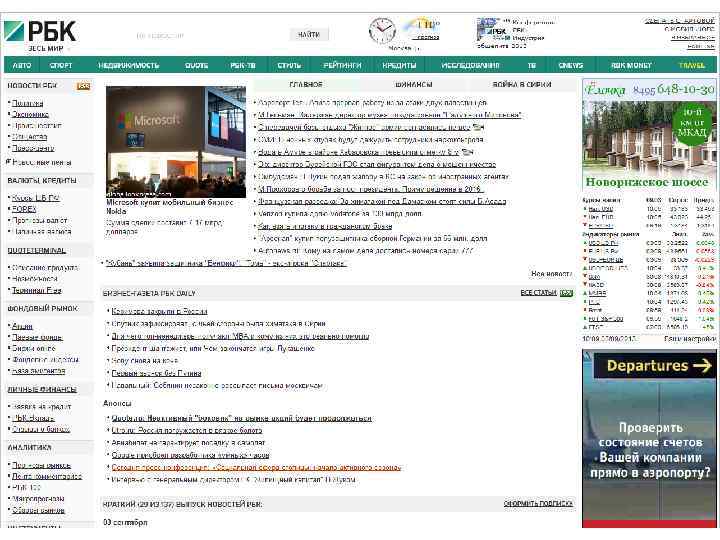Open the Все новости link
This screenshot has height=540, width=720.
(x=551, y=274)
